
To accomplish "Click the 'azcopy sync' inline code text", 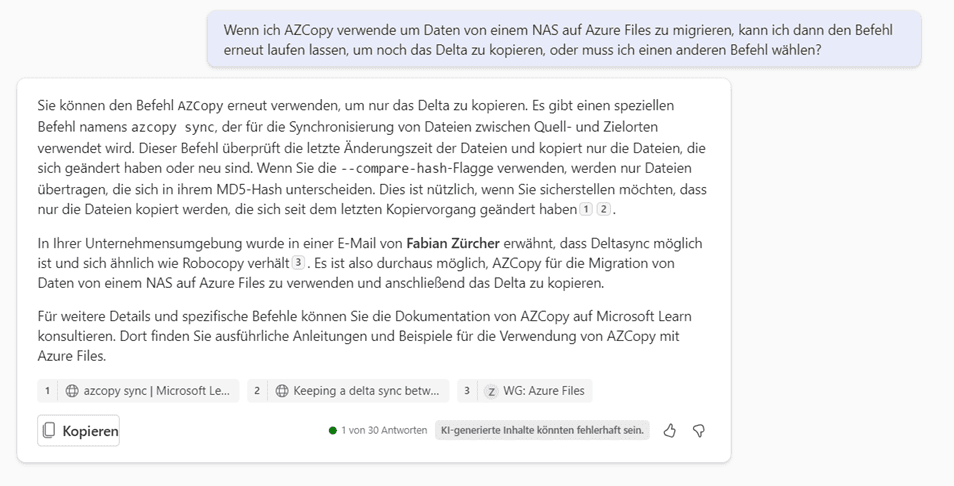I will 173,127.
